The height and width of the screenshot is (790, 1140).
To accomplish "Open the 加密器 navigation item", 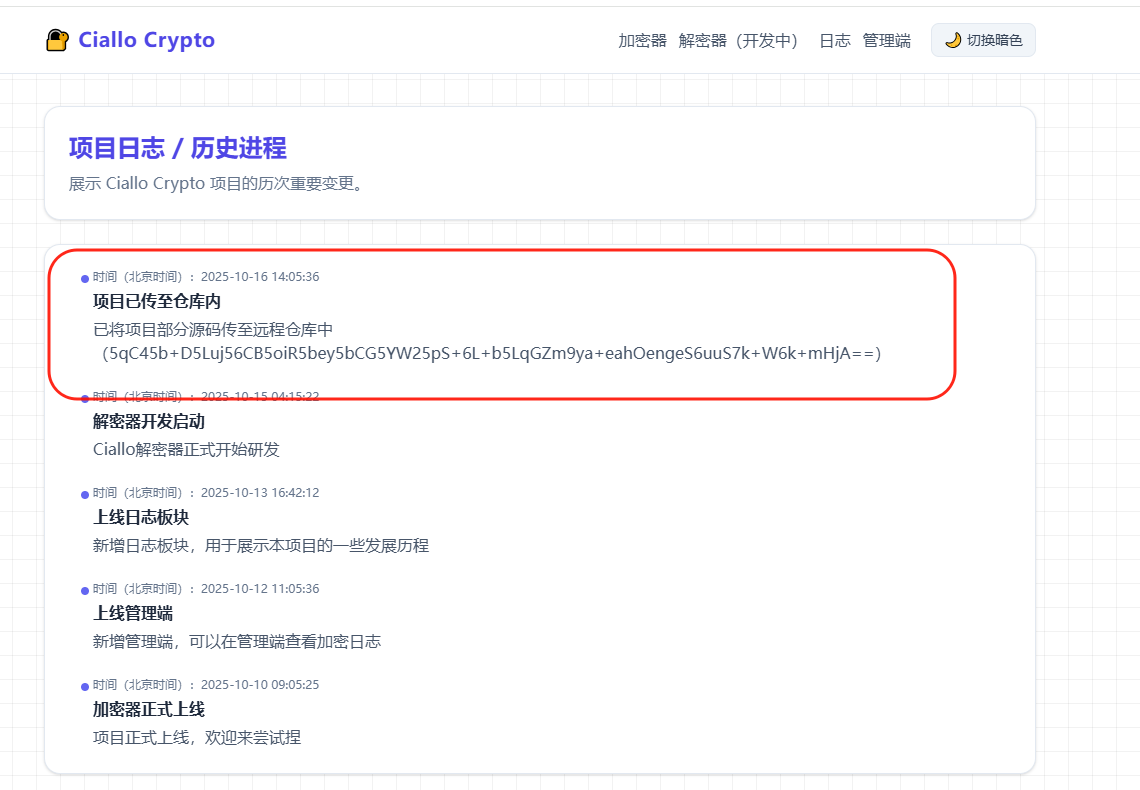I will click(642, 41).
